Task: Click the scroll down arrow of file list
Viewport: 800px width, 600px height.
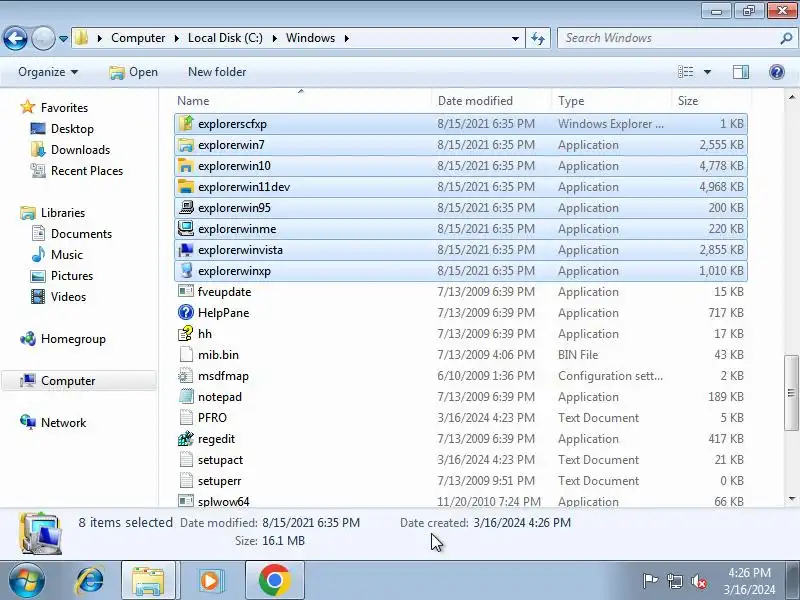Action: [791, 499]
